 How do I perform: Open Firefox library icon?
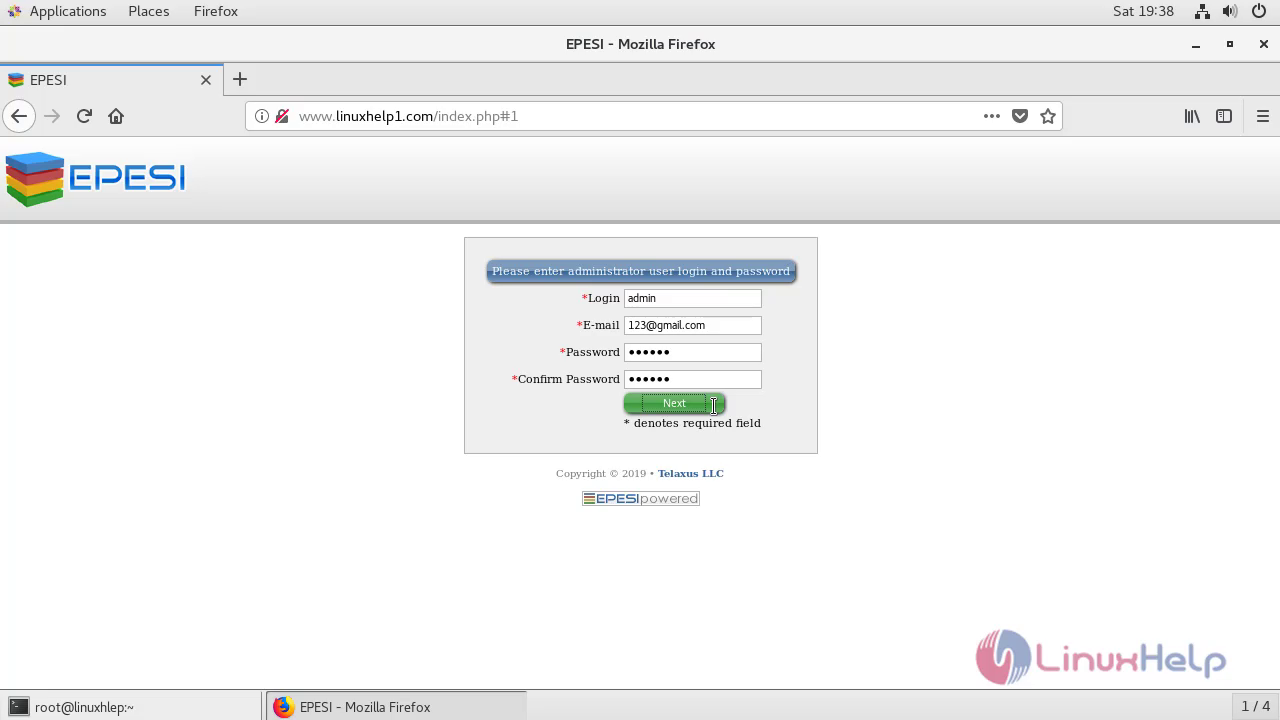tap(1192, 116)
